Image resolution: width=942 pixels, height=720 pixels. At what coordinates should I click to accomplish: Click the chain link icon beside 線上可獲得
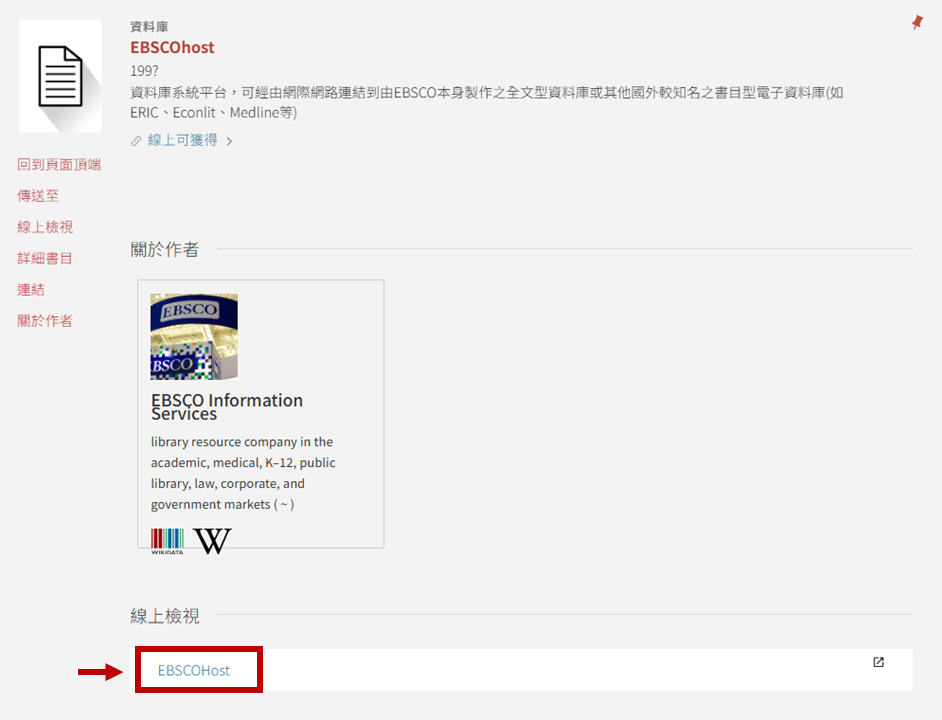click(x=137, y=141)
